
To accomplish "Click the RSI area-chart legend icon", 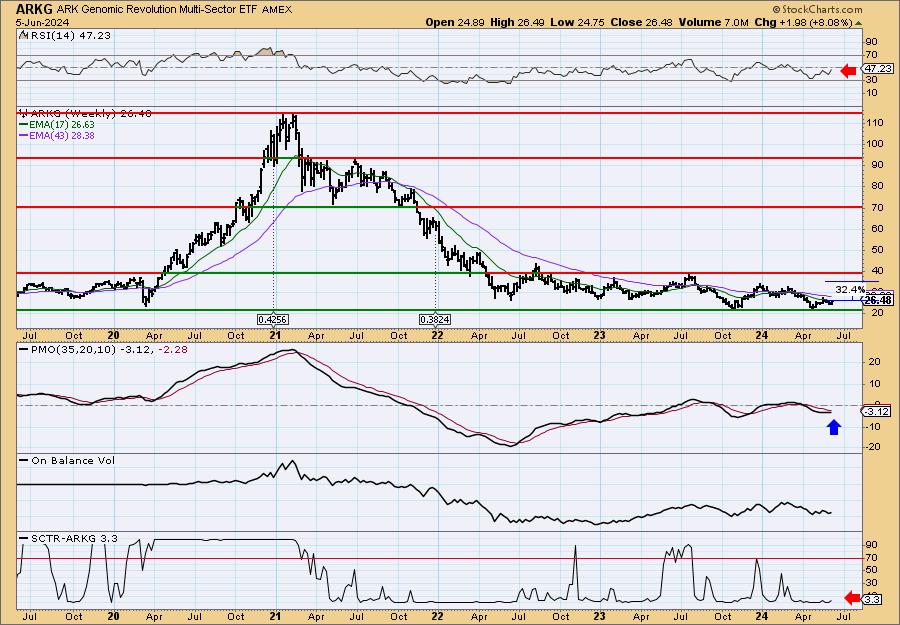I will pyautogui.click(x=24, y=35).
